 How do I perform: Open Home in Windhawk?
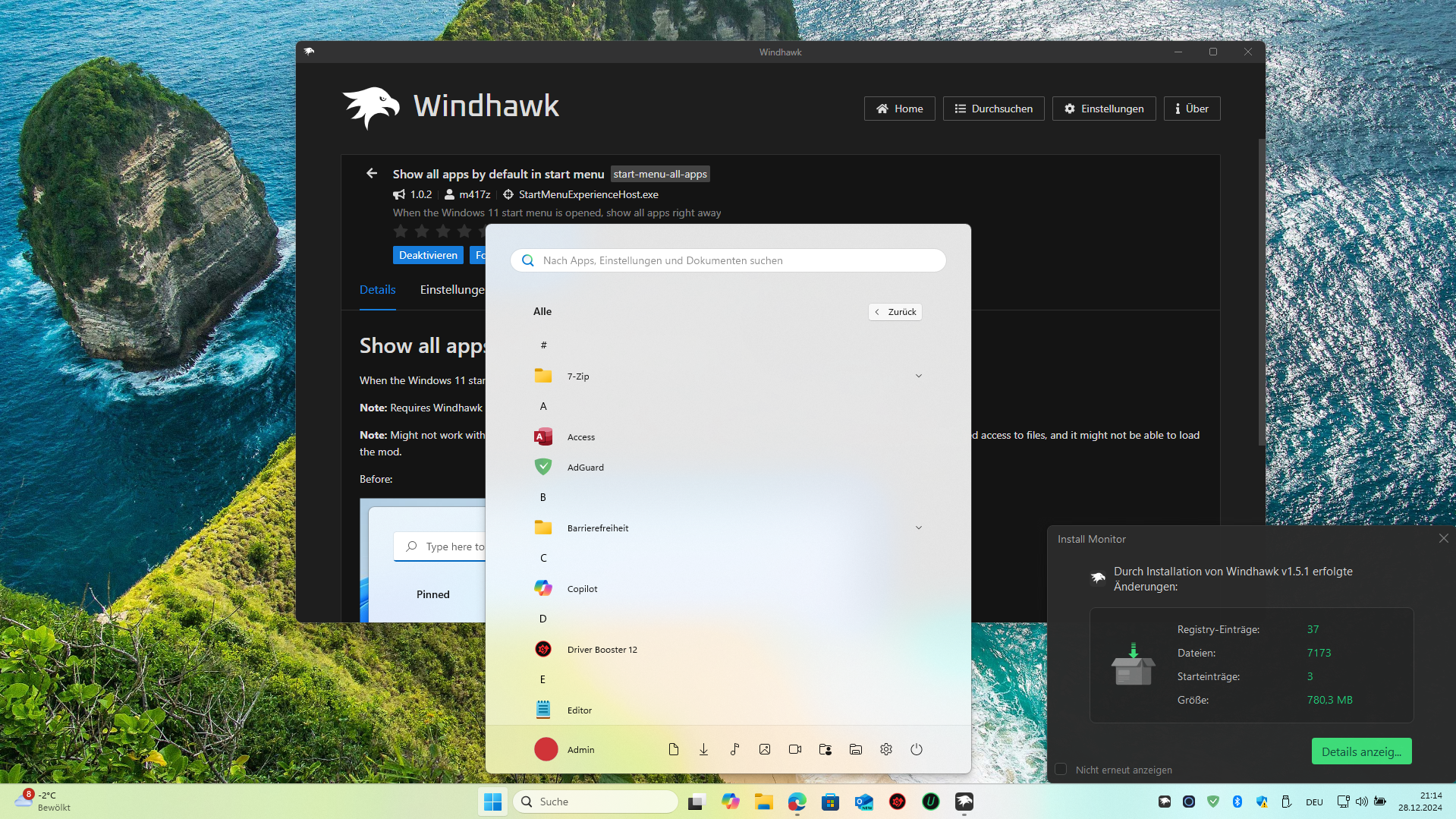899,109
